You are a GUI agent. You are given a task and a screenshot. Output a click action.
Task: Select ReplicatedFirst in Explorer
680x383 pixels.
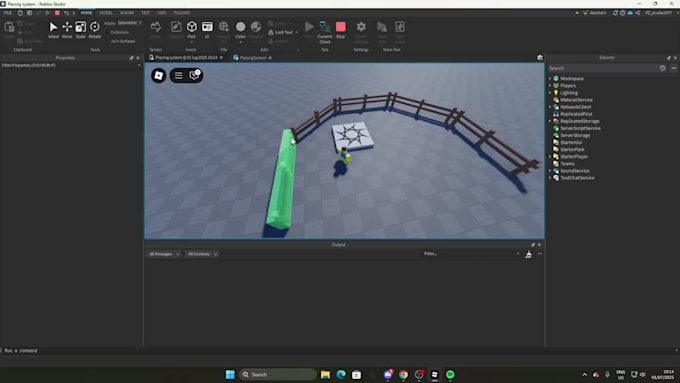576,114
